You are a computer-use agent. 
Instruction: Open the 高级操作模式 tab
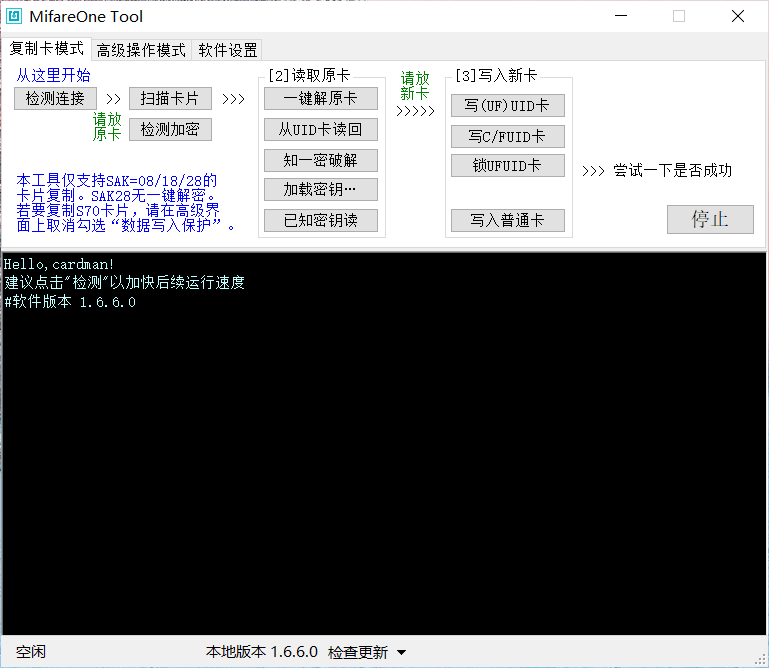click(141, 50)
